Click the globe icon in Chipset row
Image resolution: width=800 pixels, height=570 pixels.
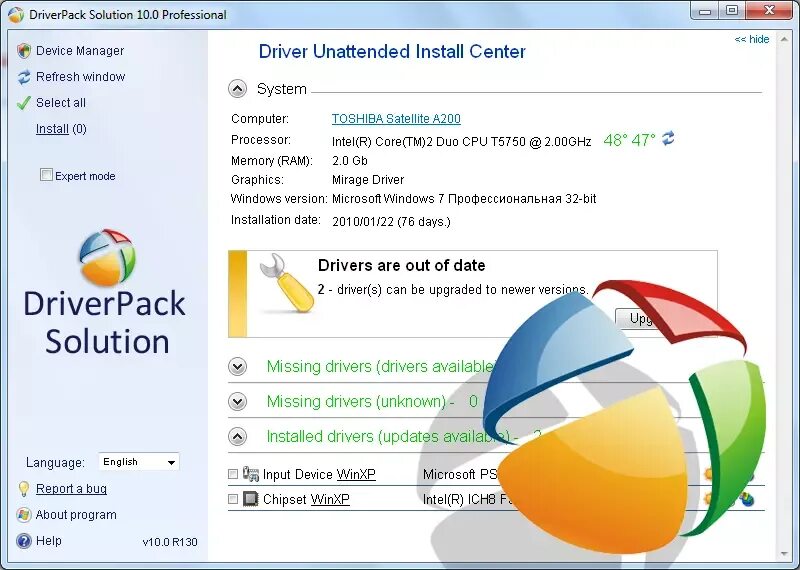point(747,499)
